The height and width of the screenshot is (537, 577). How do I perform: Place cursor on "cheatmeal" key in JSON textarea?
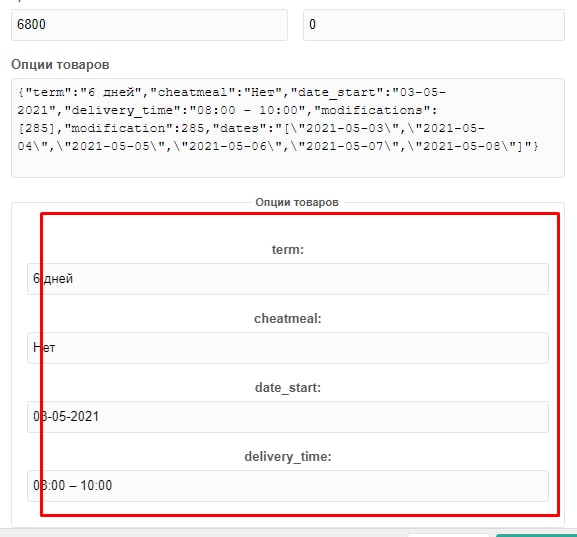point(192,92)
